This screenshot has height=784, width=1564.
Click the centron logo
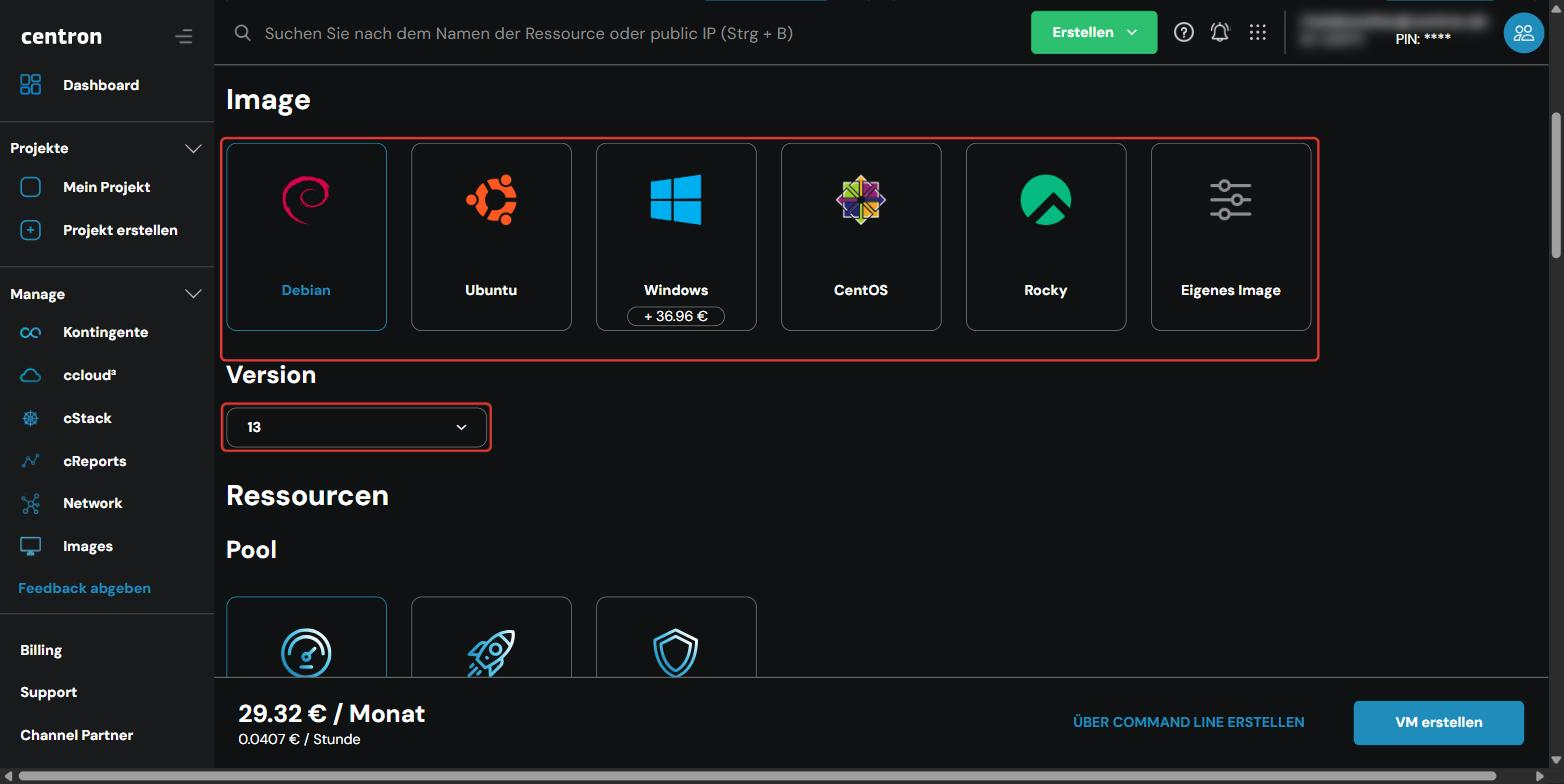[61, 37]
